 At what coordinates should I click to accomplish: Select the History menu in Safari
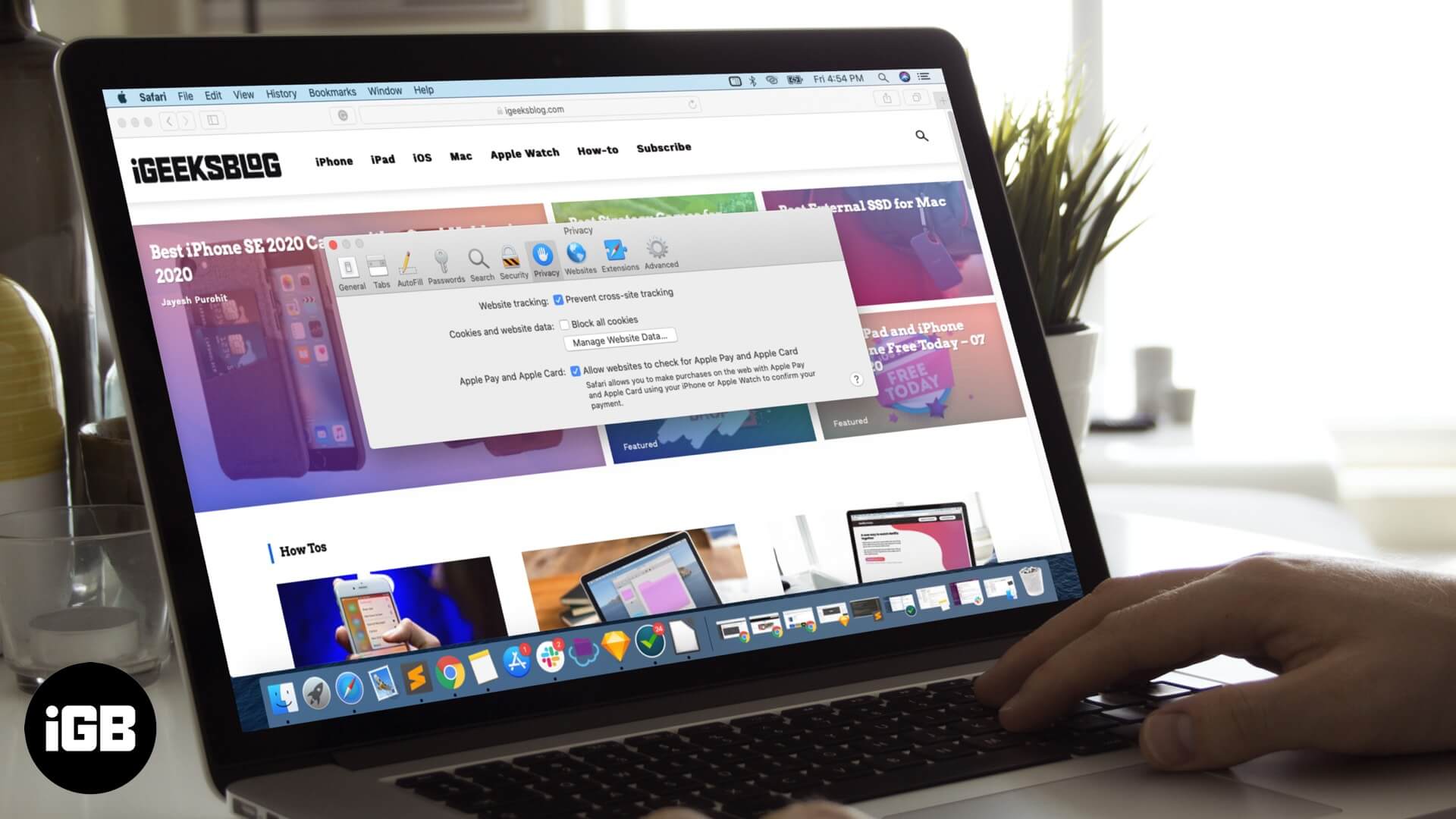281,92
